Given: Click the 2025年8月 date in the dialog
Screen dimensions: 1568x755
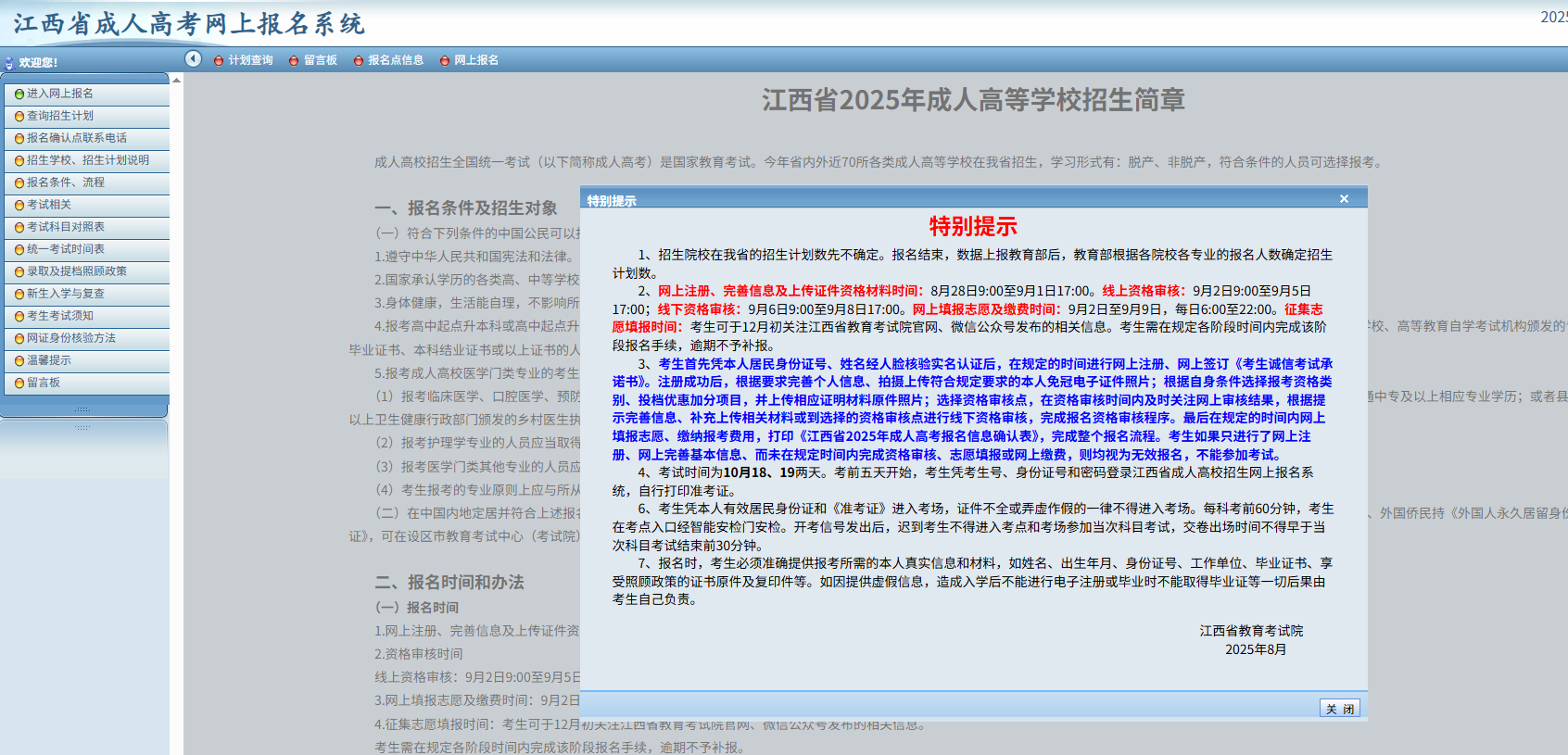Looking at the screenshot, I should (1256, 649).
